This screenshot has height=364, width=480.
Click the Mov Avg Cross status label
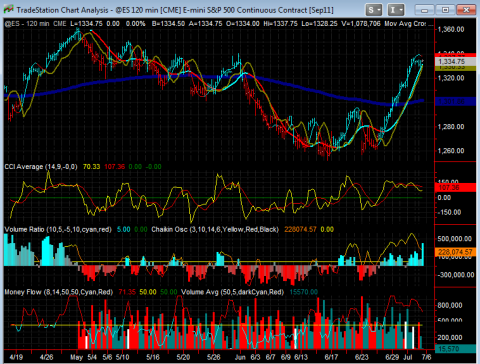click(405, 24)
